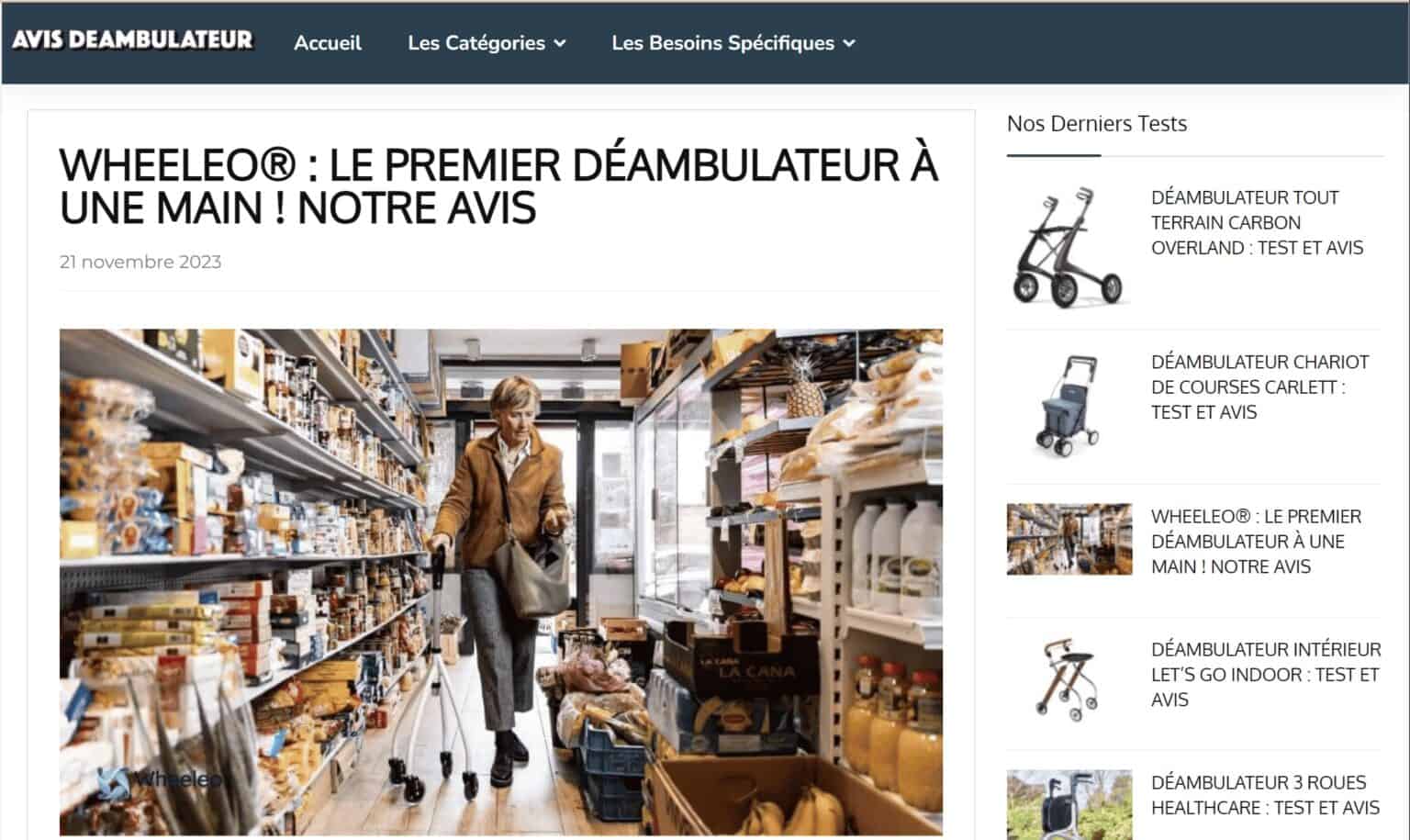Viewport: 1410px width, 840px height.
Task: Open the Wheeleo article title heading
Action: (x=499, y=186)
